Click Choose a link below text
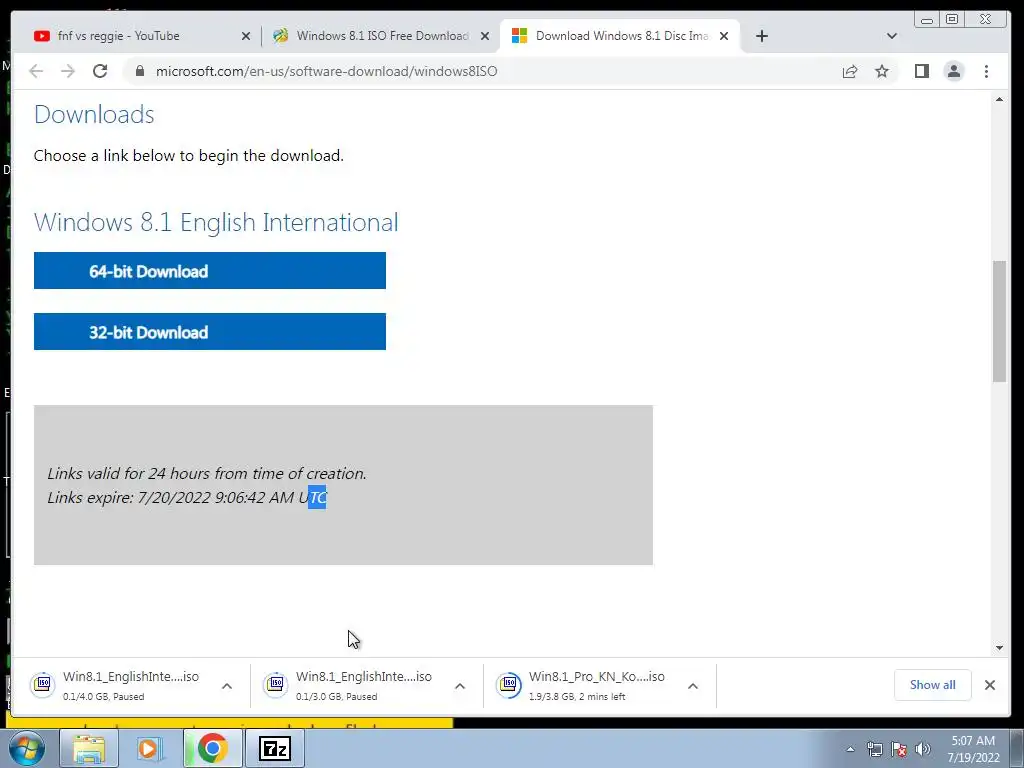 pyautogui.click(x=189, y=155)
